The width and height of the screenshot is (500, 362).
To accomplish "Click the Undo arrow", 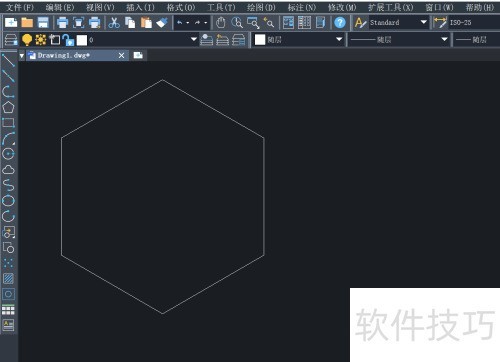I will tap(180, 23).
